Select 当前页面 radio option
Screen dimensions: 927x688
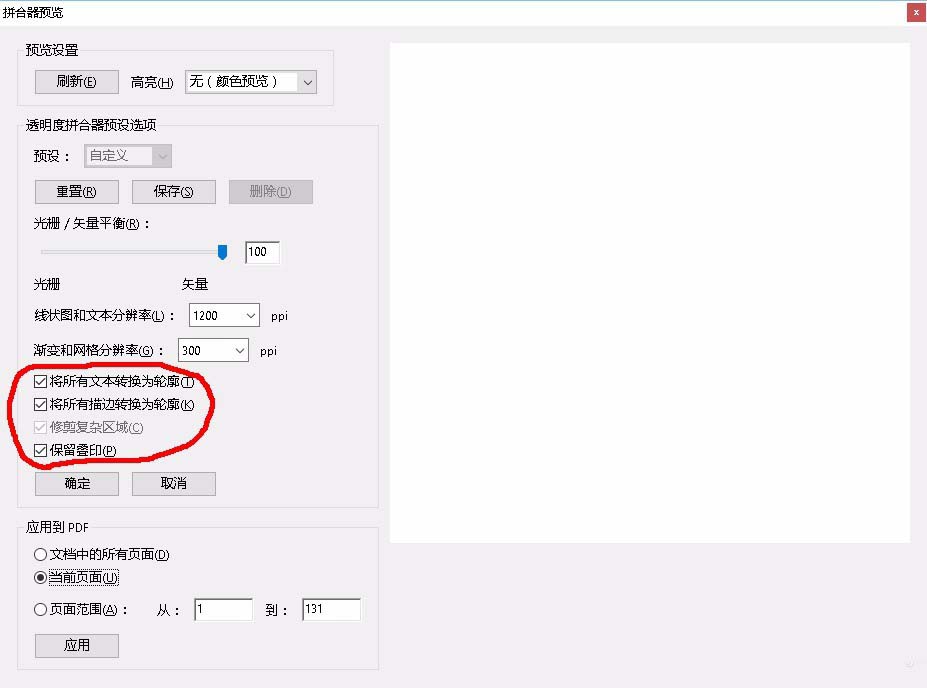pyautogui.click(x=41, y=578)
